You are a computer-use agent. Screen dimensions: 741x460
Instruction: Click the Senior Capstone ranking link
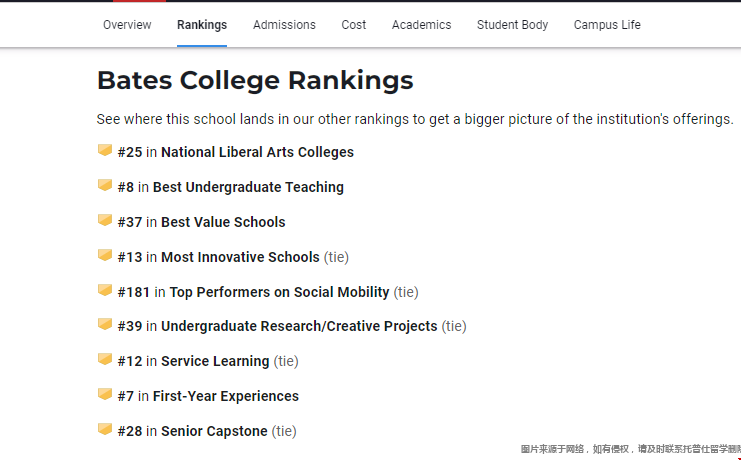214,431
